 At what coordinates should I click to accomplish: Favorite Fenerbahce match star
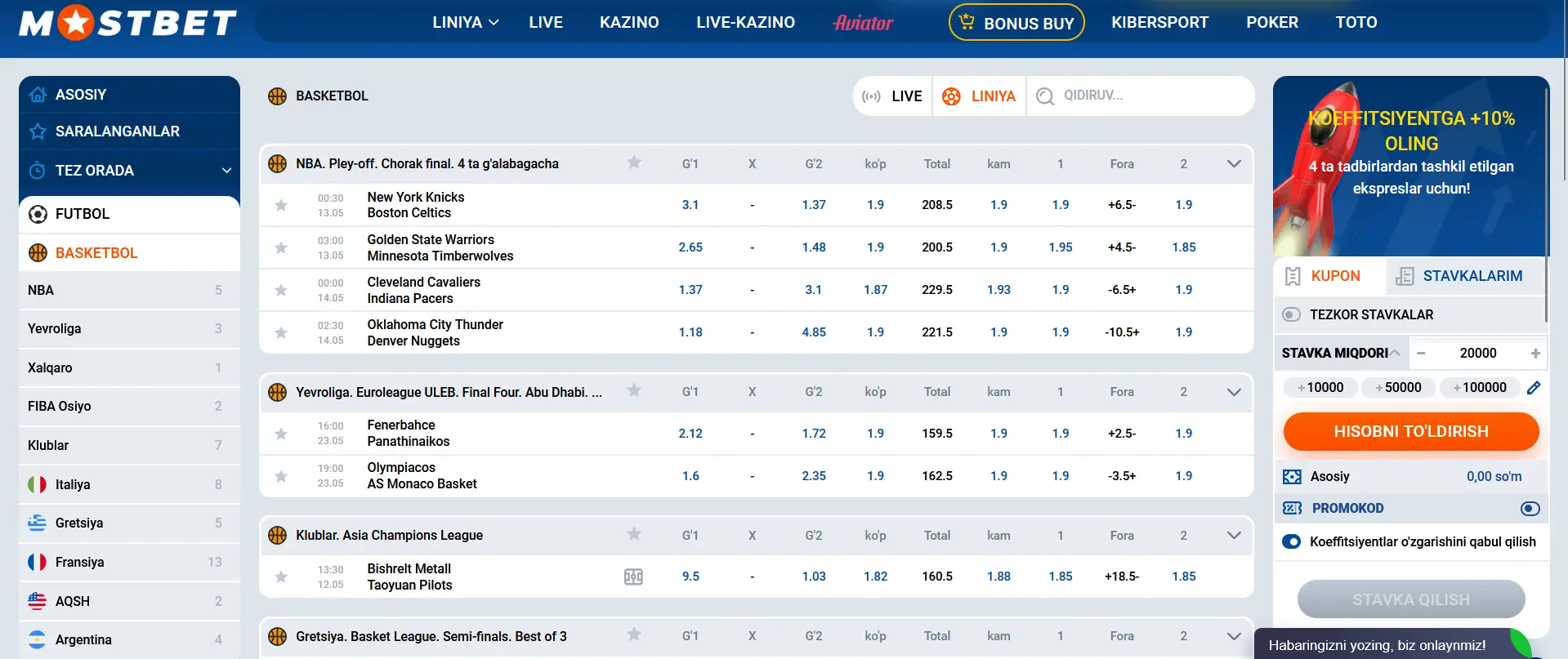click(281, 434)
